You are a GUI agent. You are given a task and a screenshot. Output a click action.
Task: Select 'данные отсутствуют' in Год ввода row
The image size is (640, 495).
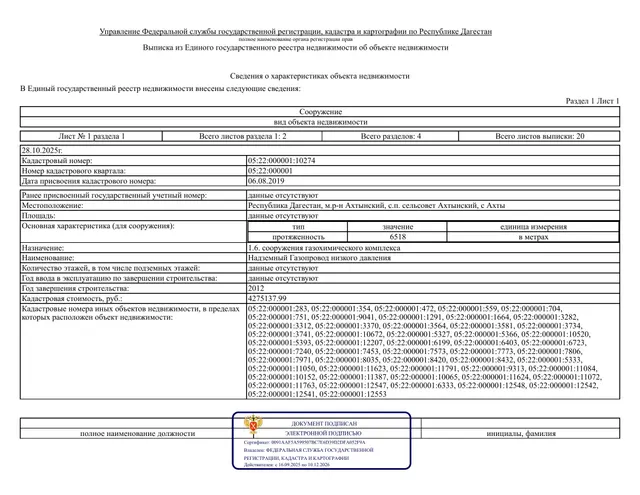(x=283, y=279)
